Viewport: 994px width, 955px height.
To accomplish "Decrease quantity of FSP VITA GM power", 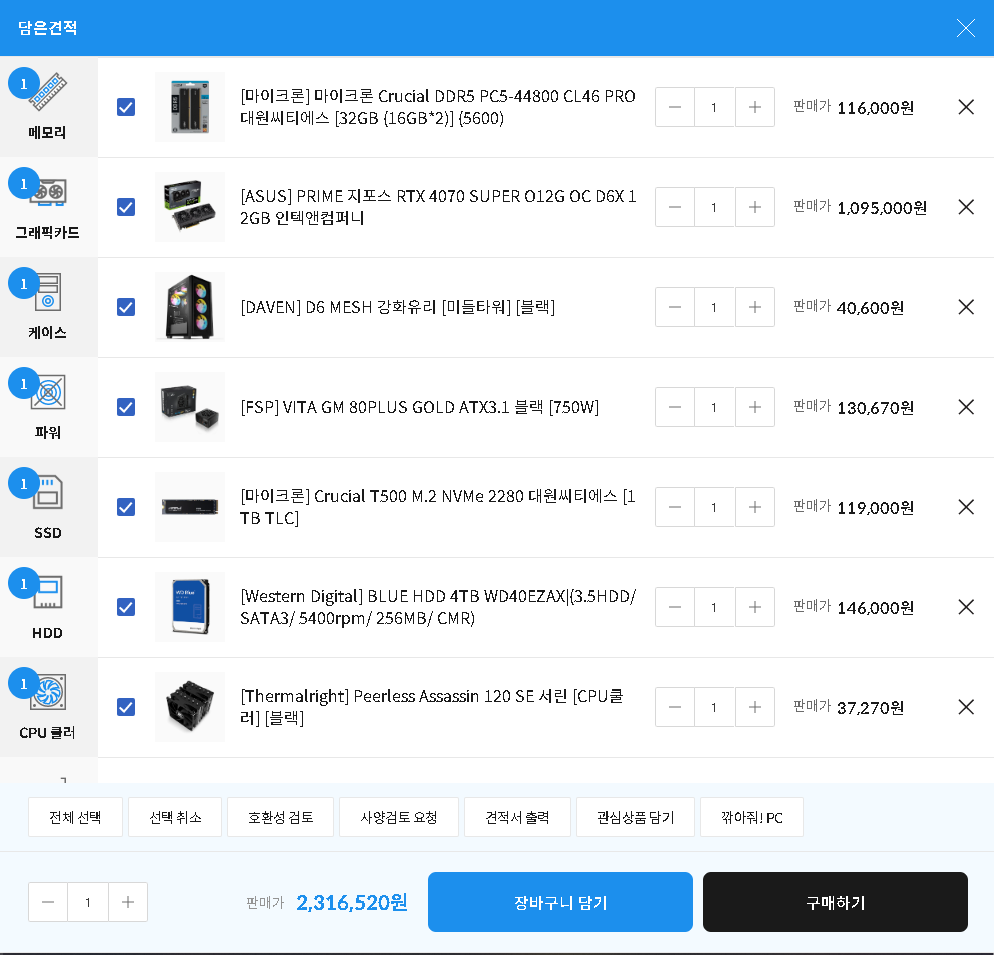I will click(674, 407).
